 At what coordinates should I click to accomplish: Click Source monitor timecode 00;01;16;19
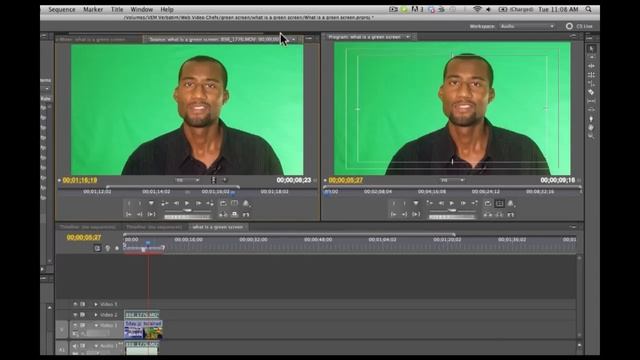pyautogui.click(x=80, y=180)
